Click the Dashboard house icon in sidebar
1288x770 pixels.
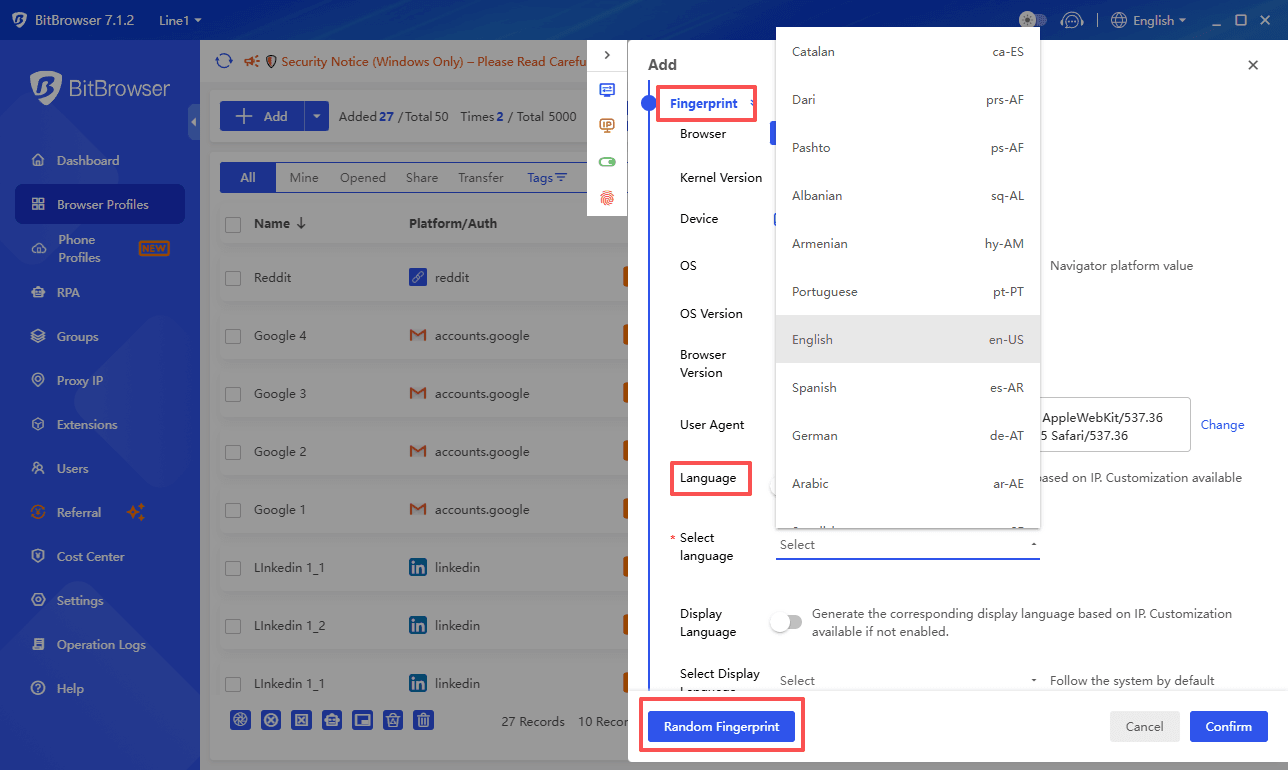[x=38, y=160]
